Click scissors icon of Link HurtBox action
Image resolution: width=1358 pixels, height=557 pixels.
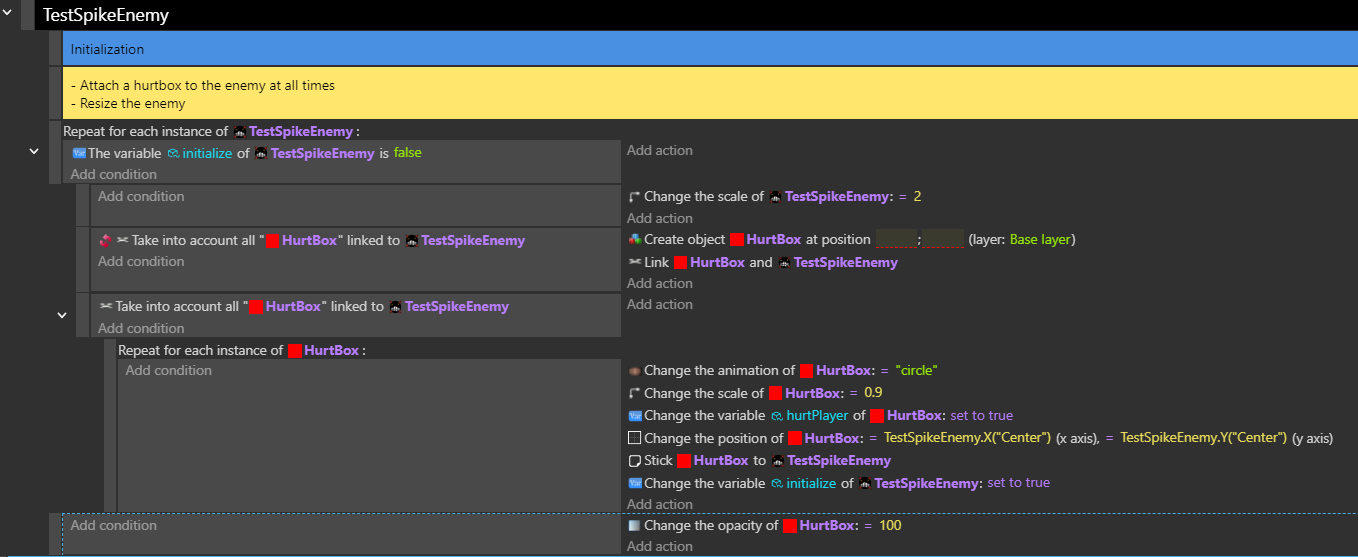[x=634, y=262]
